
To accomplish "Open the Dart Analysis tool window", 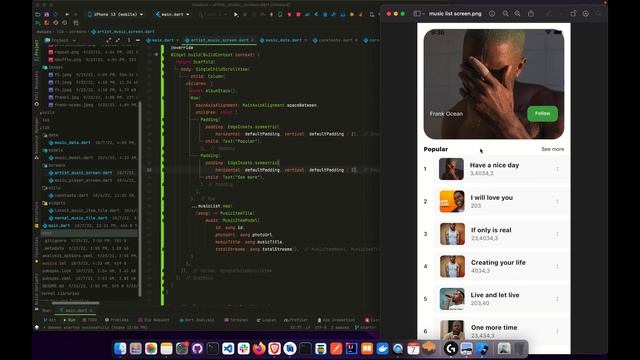I will 197,320.
